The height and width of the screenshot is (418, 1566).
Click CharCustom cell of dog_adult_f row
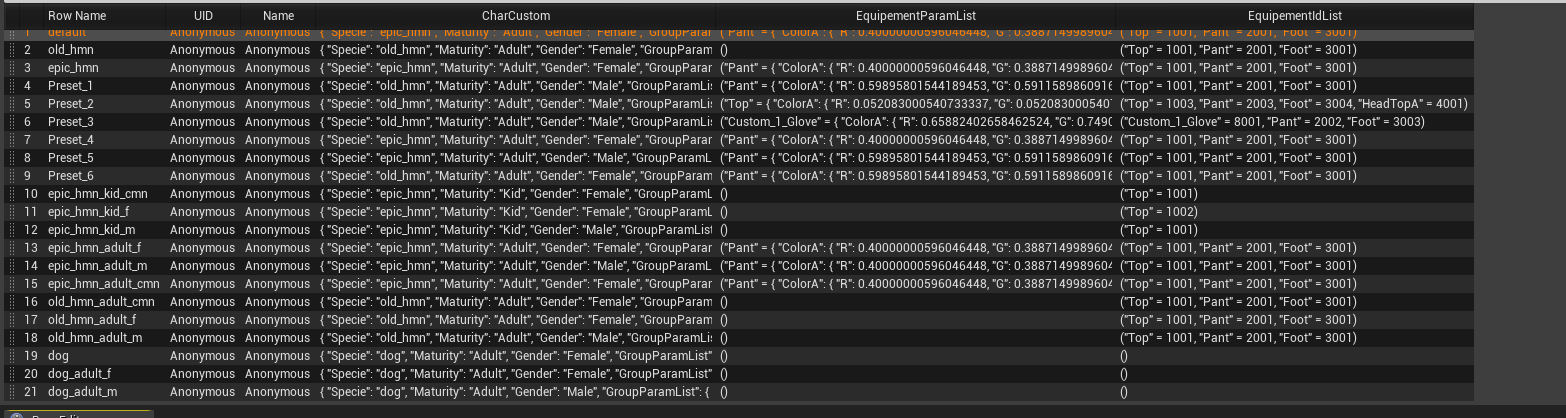coord(515,374)
